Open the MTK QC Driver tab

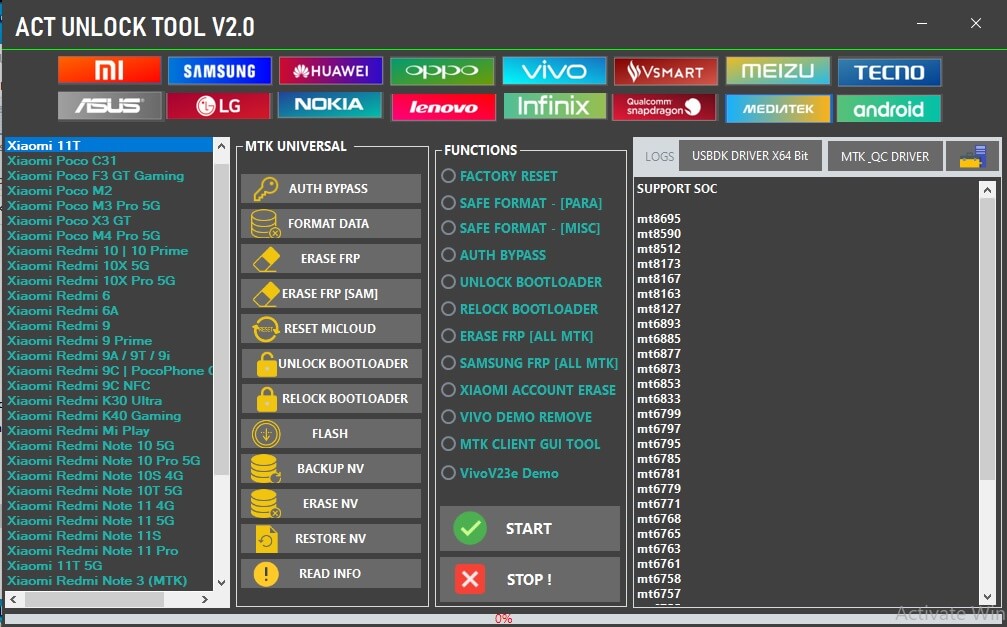[884, 156]
